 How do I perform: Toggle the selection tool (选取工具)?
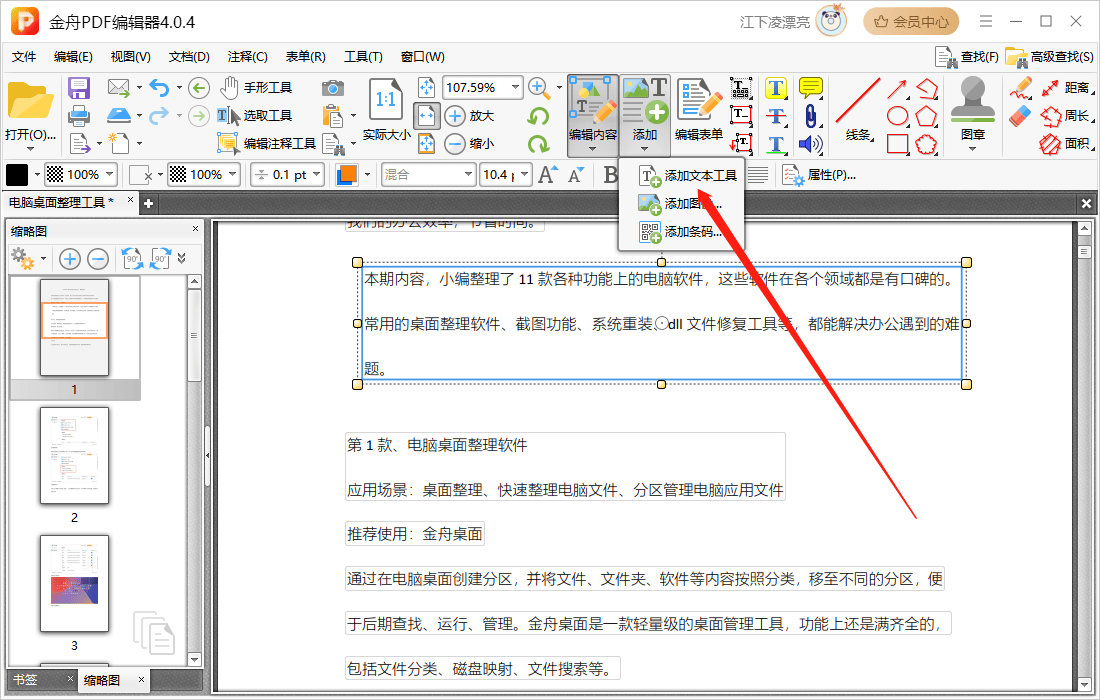point(255,116)
